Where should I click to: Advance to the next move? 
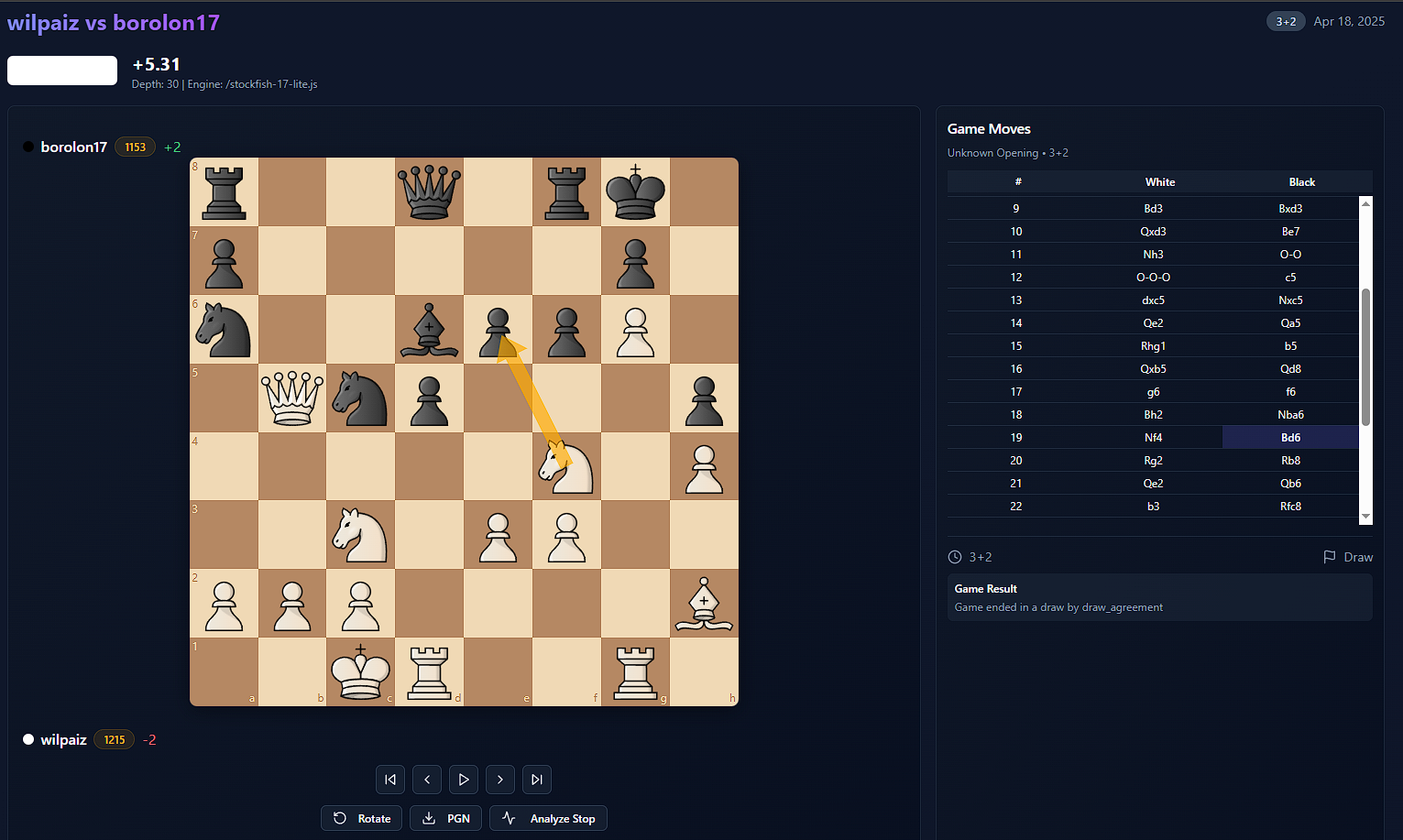click(x=500, y=780)
